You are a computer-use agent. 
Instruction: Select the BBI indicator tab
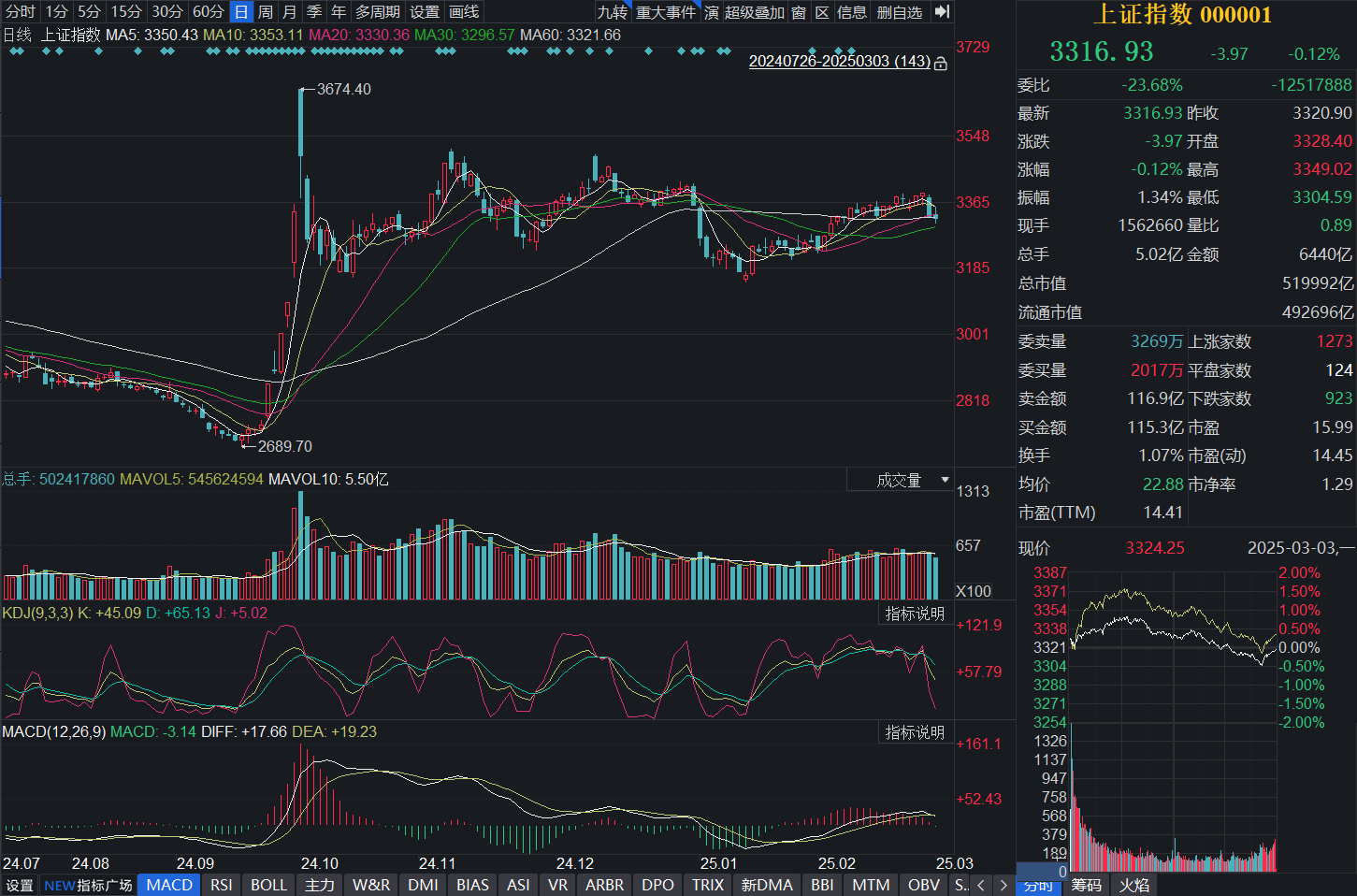(x=823, y=885)
